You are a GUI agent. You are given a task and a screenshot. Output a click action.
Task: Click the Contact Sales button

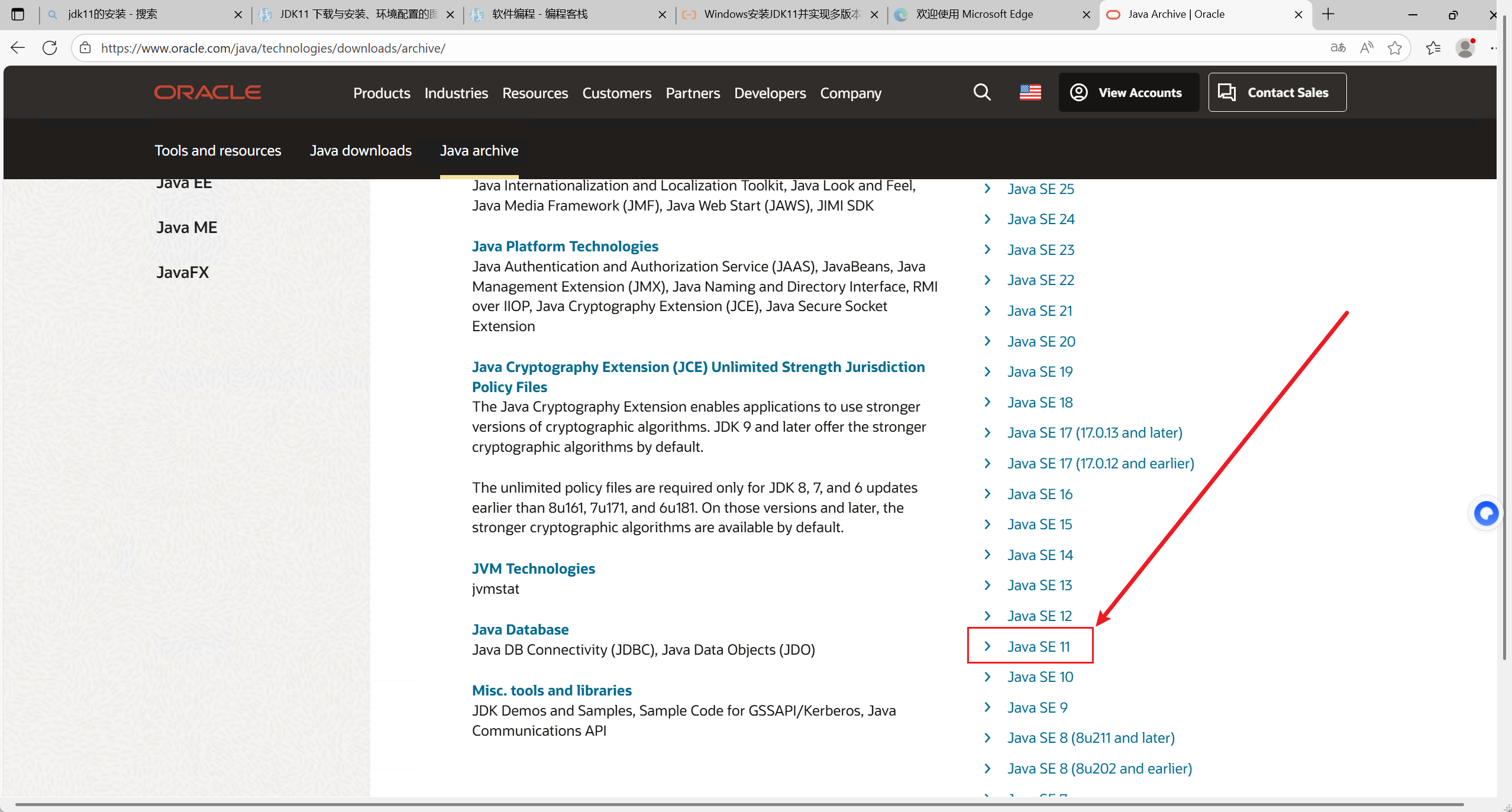pyautogui.click(x=1277, y=92)
